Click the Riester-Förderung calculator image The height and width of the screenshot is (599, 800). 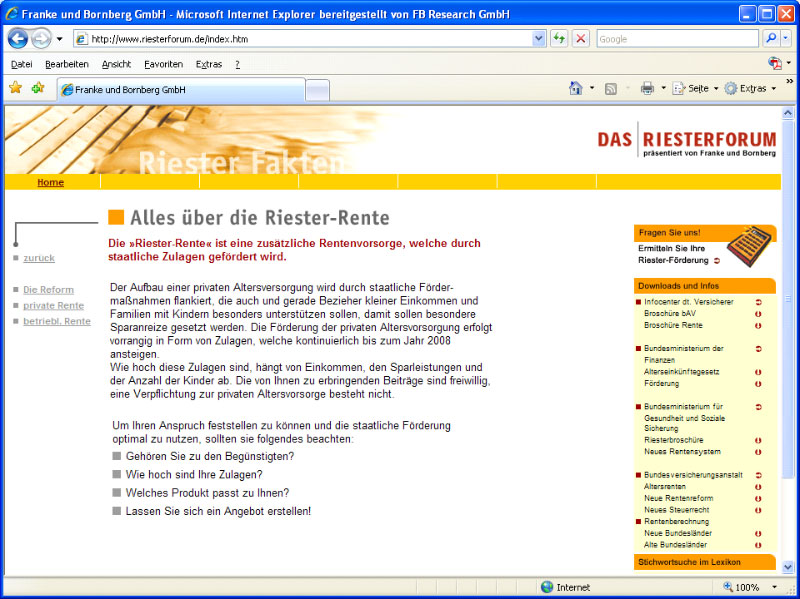(x=749, y=246)
